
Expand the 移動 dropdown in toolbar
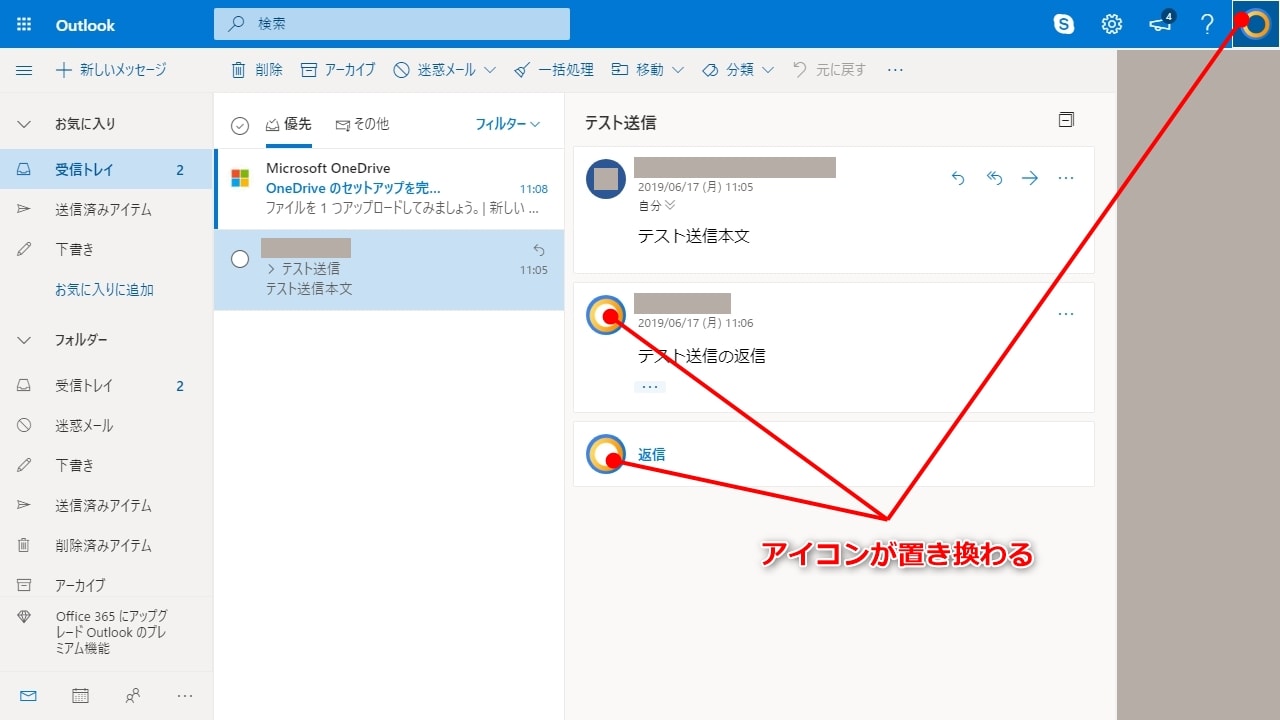648,70
